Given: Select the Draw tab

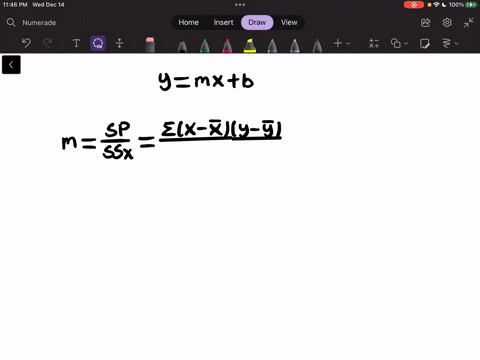Looking at the screenshot, I should [x=257, y=22].
